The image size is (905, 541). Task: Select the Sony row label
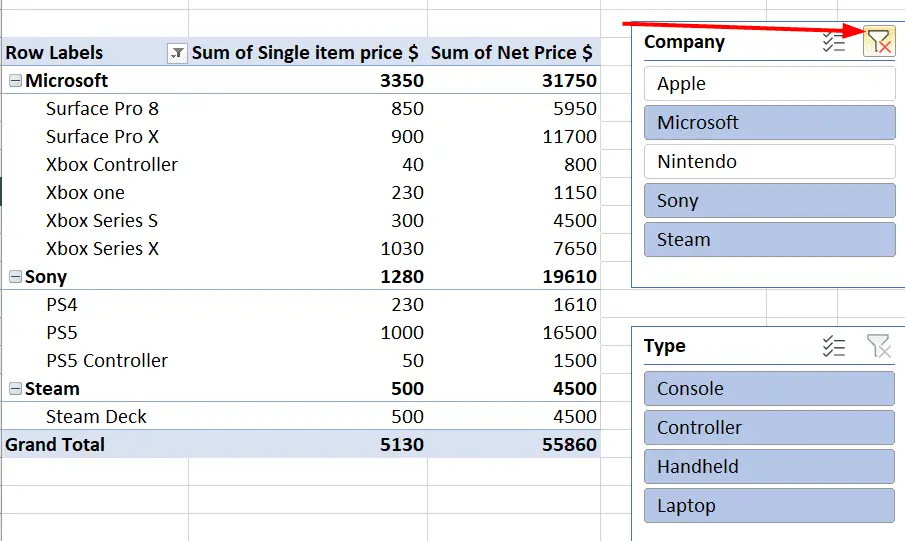(x=46, y=277)
